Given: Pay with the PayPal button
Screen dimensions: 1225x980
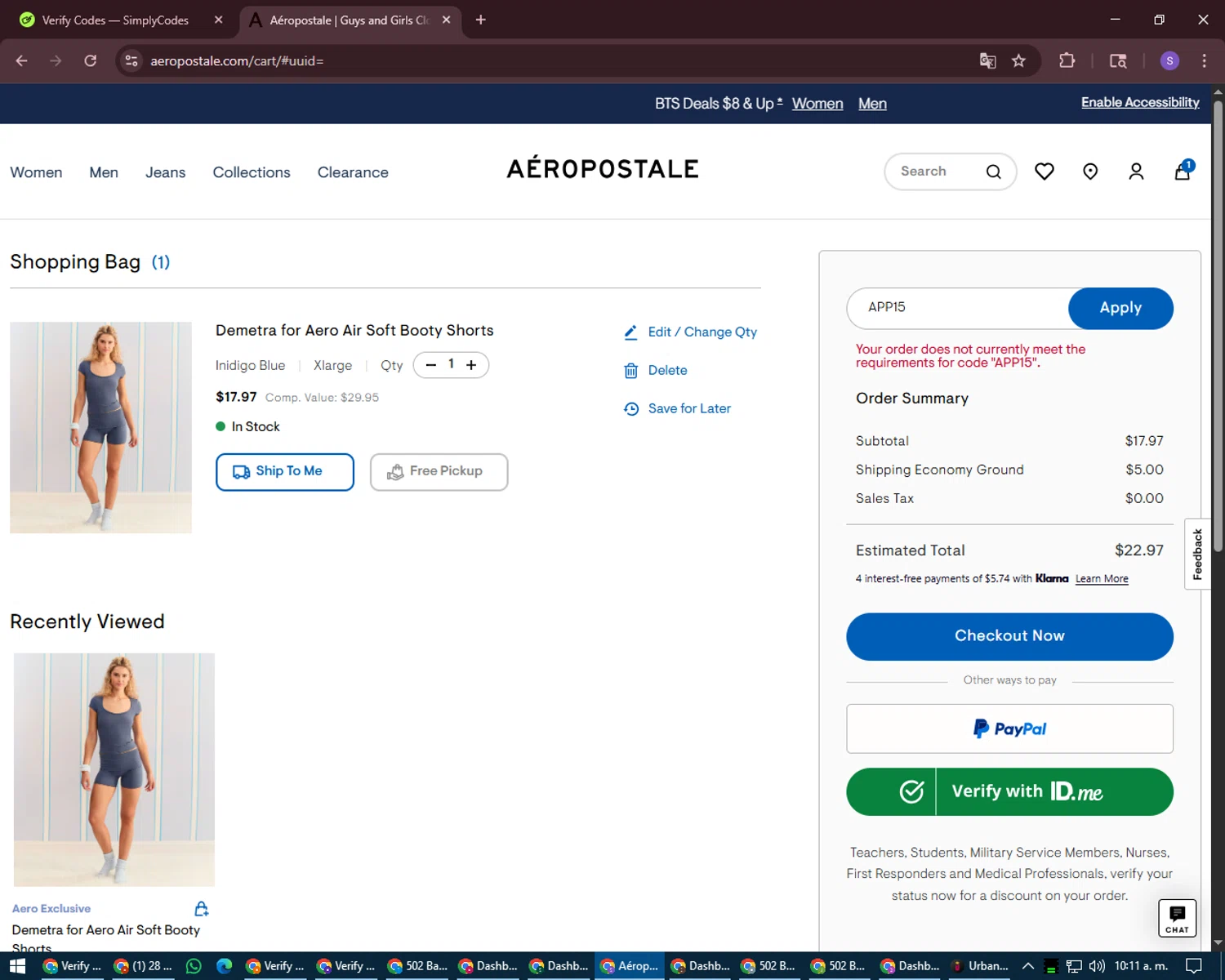Looking at the screenshot, I should click(x=1009, y=728).
